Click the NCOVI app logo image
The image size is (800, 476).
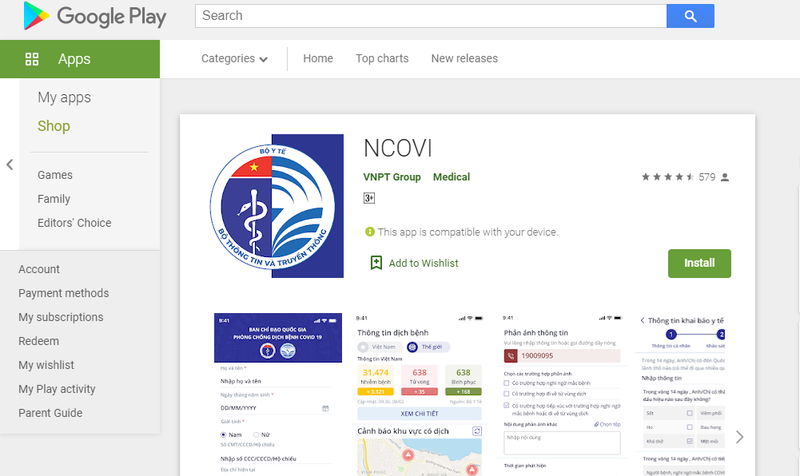pos(277,206)
